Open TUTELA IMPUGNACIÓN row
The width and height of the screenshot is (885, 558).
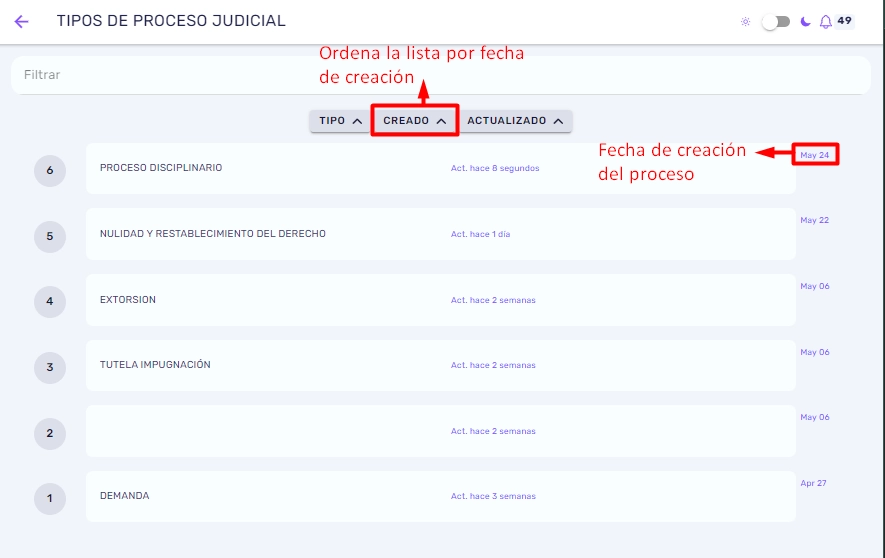[x=441, y=365]
